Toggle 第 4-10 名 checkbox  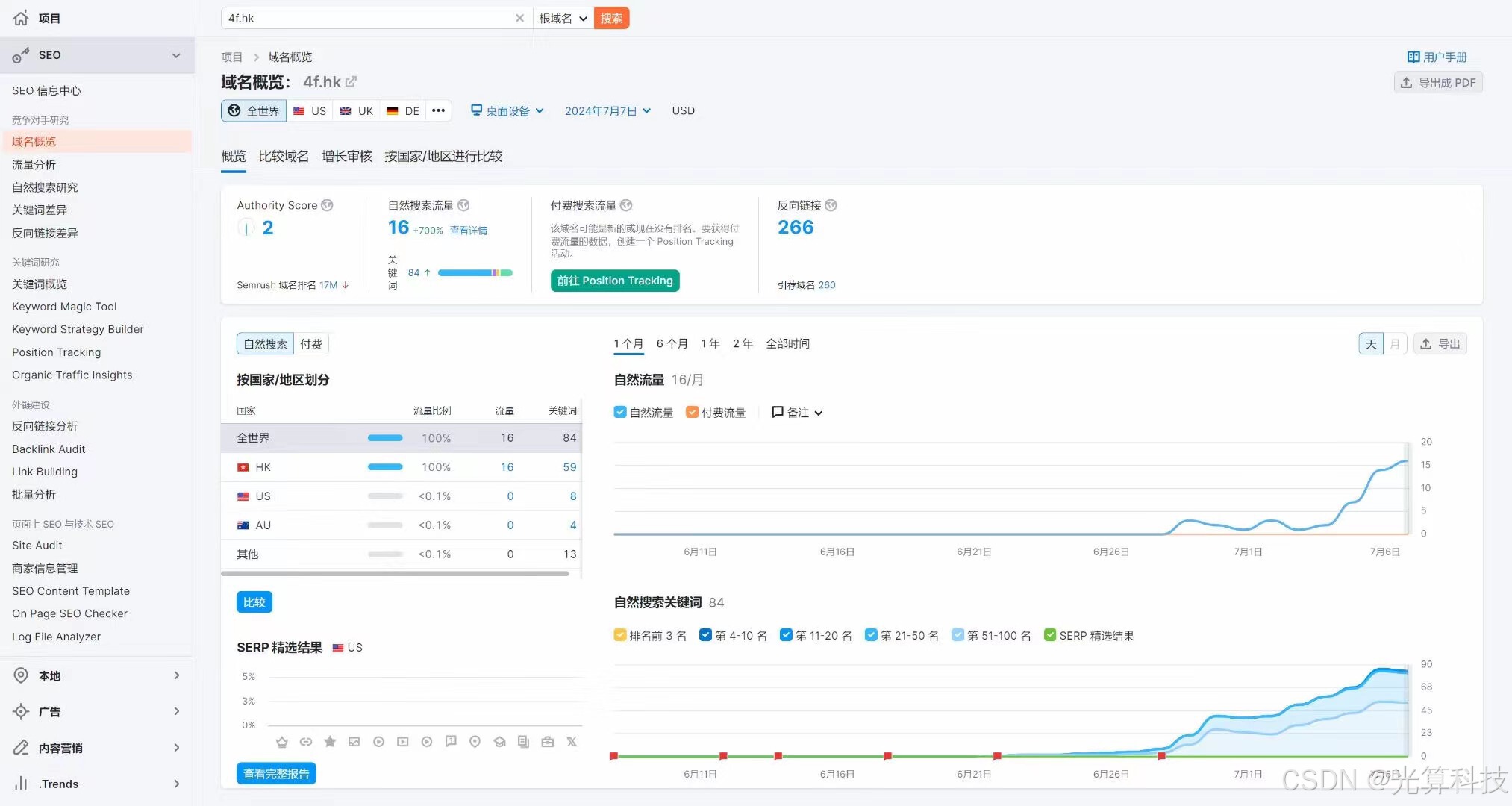click(705, 635)
